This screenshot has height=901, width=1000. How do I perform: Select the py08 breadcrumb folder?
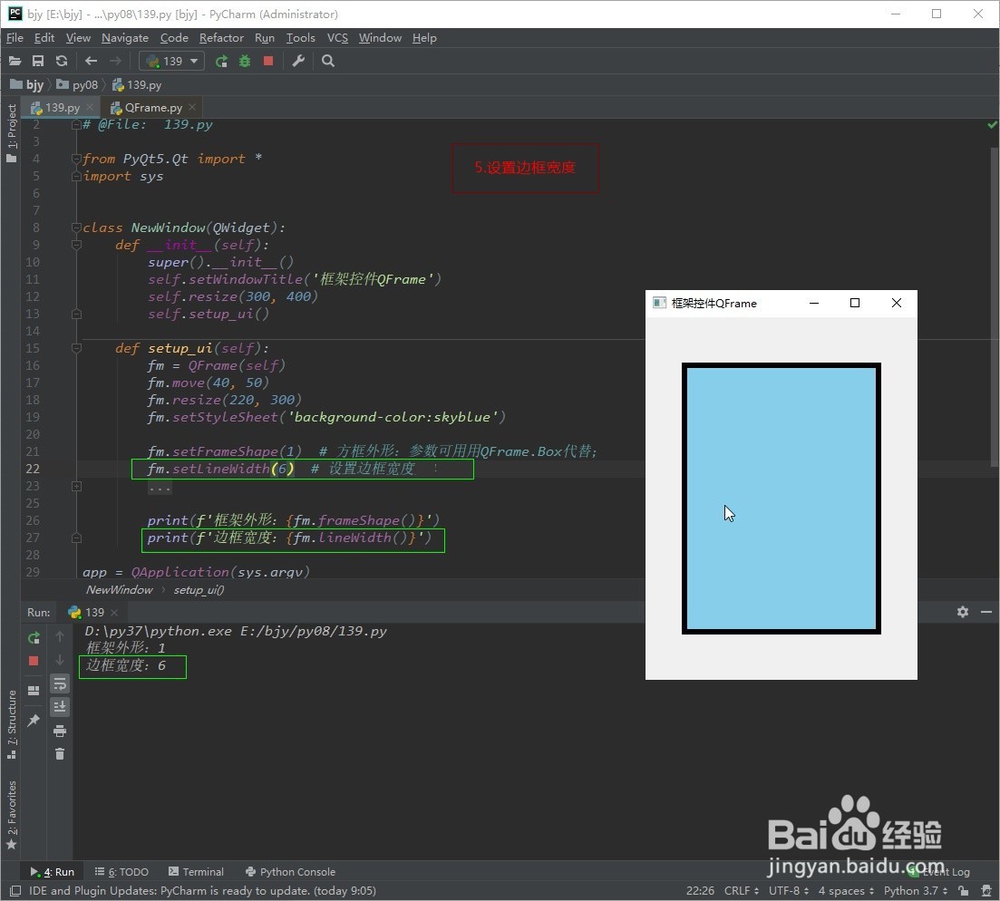[78, 85]
